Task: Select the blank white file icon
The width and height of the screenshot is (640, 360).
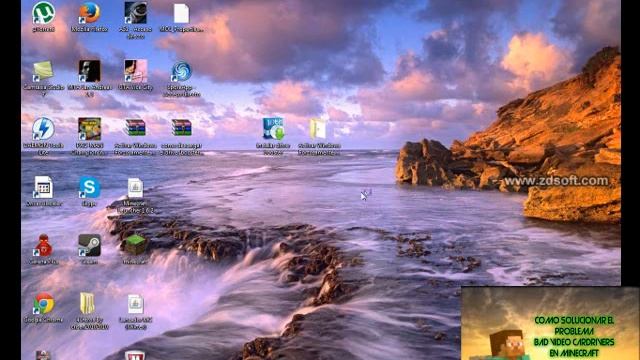Action: (x=181, y=13)
